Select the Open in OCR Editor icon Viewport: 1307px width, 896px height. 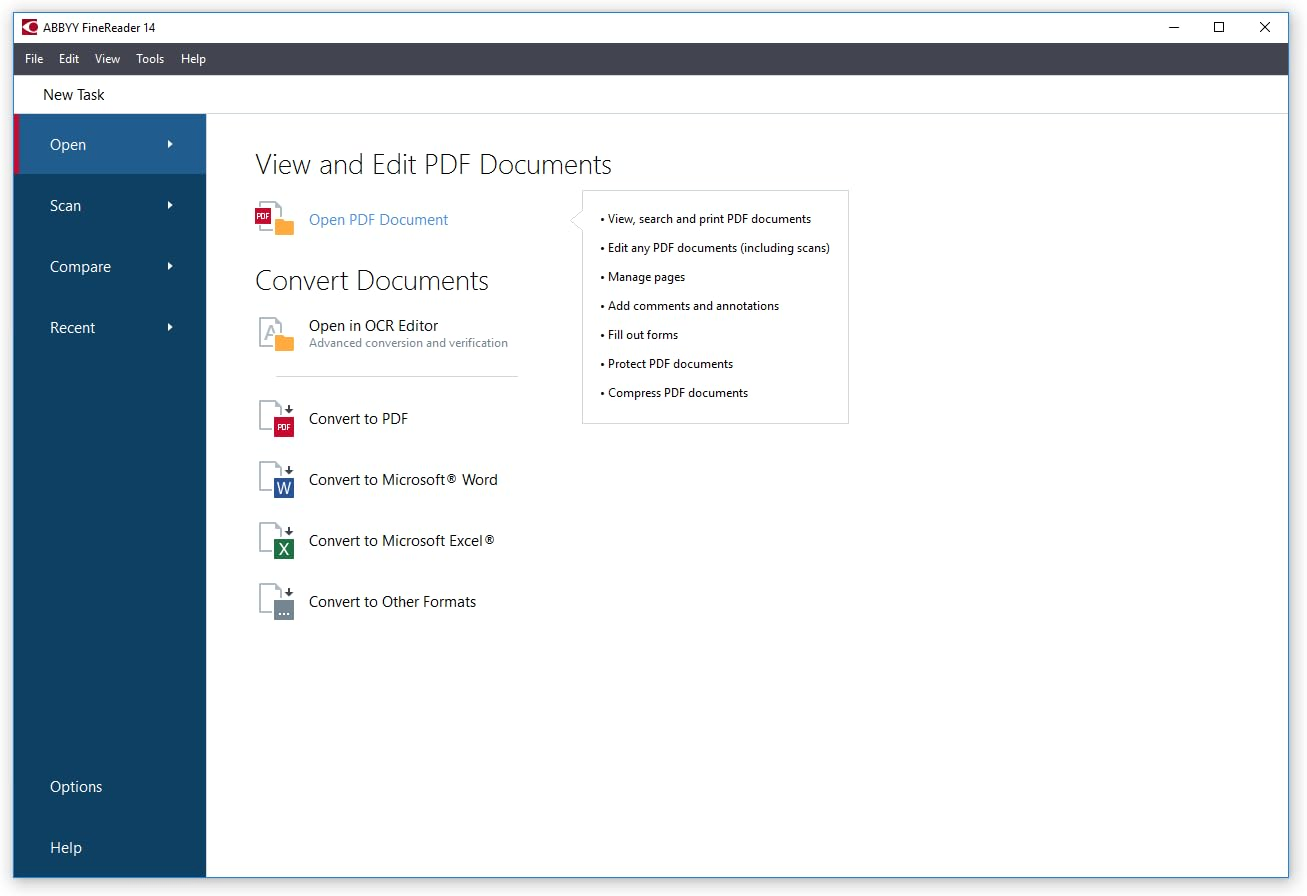click(x=273, y=331)
